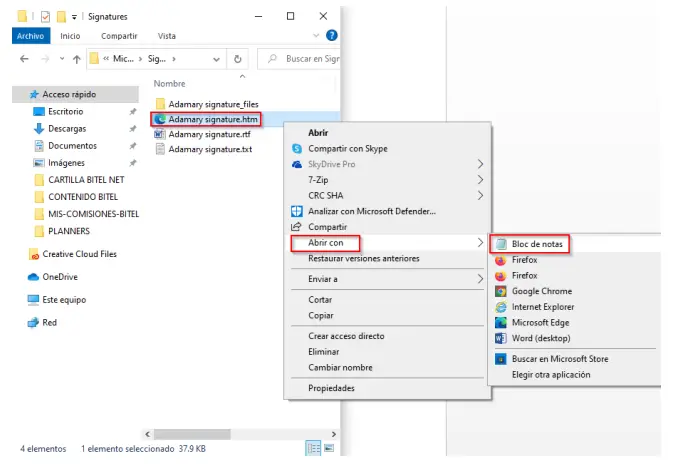Click the scrollbar right arrow
This screenshot has width=680, height=472.
[x=333, y=434]
